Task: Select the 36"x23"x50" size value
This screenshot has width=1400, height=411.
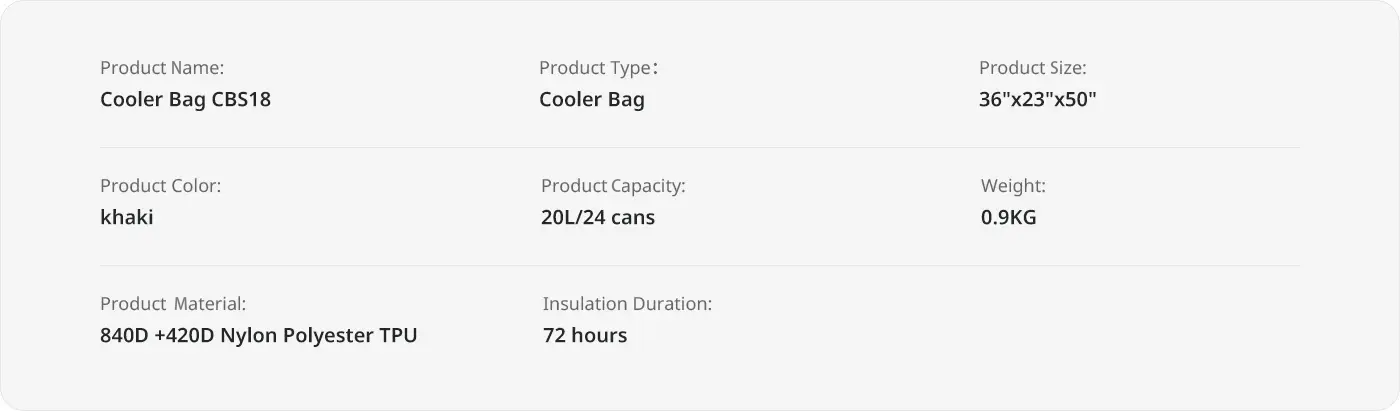Action: tap(1038, 100)
